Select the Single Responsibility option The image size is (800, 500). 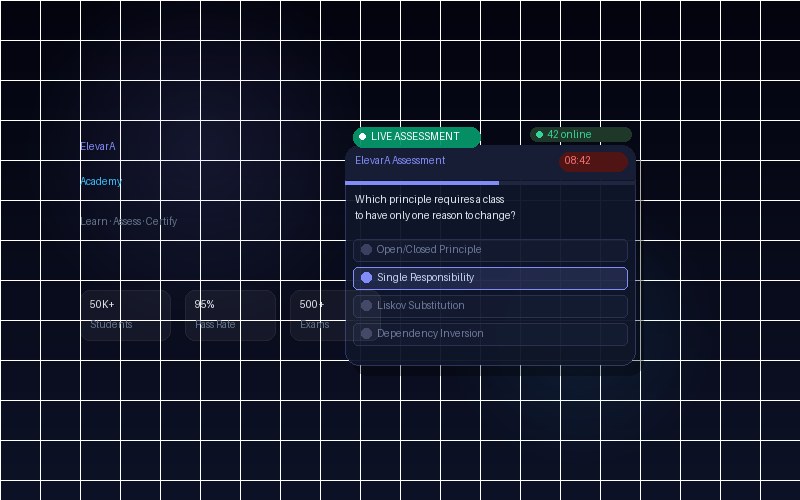(x=490, y=278)
